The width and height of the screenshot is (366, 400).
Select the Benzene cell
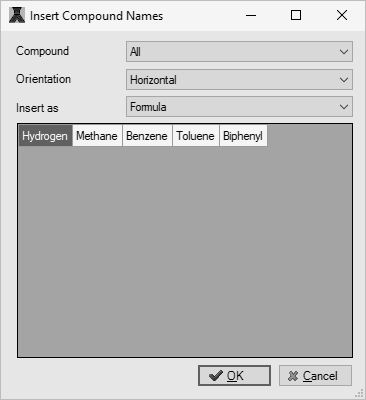coord(147,136)
